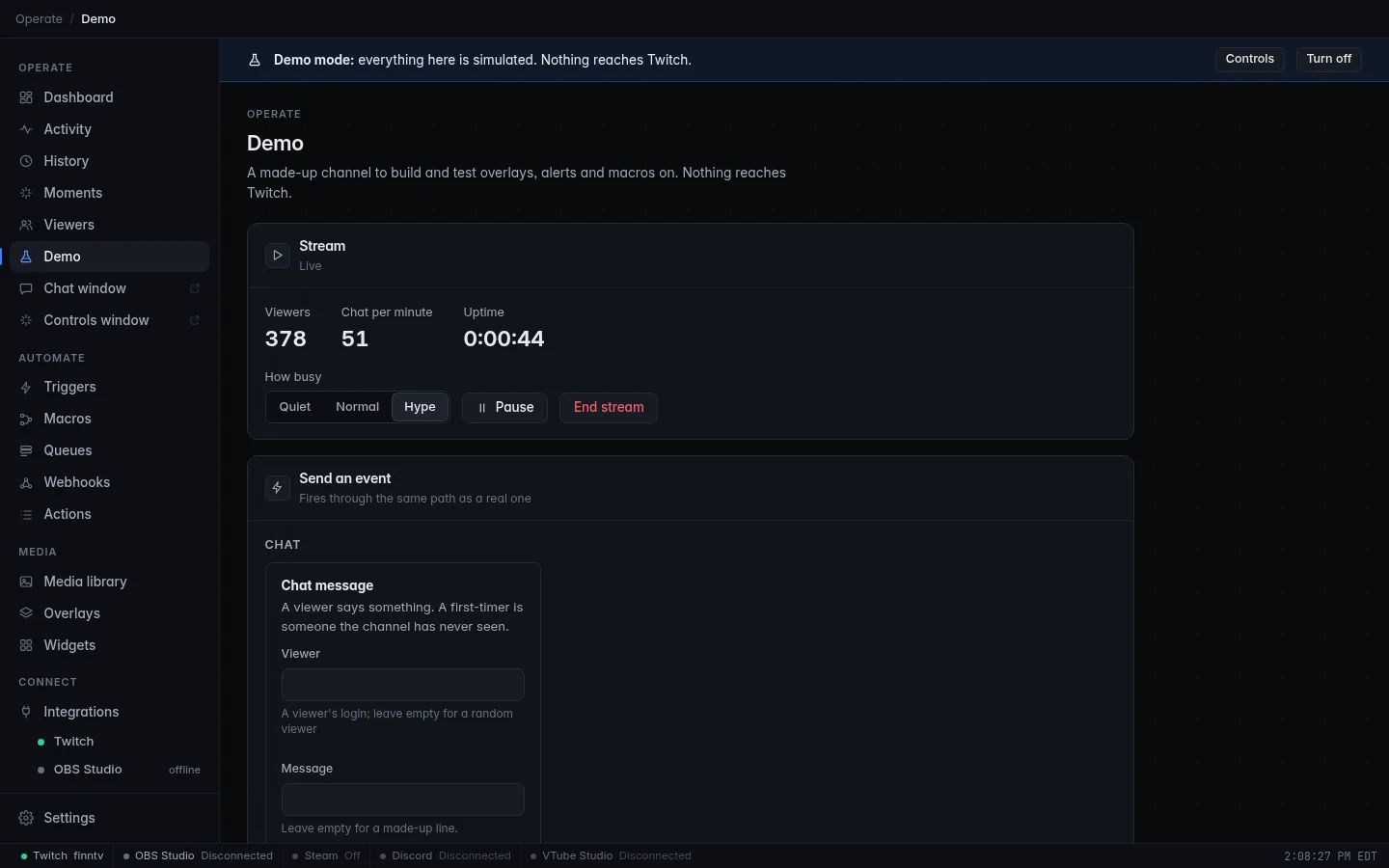Click the Settings gear icon
The height and width of the screenshot is (868, 1389).
(26, 818)
